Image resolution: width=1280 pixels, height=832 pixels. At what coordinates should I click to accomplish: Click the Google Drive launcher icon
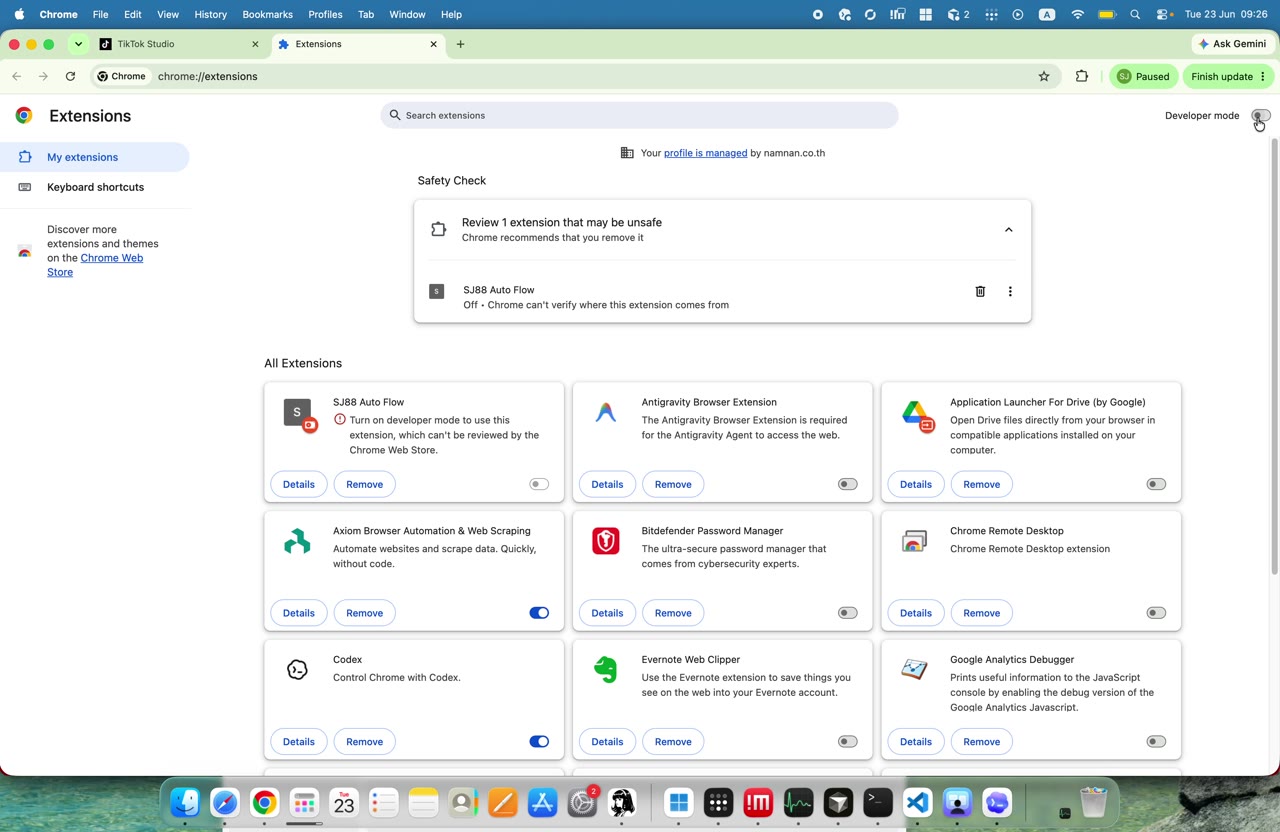click(916, 413)
